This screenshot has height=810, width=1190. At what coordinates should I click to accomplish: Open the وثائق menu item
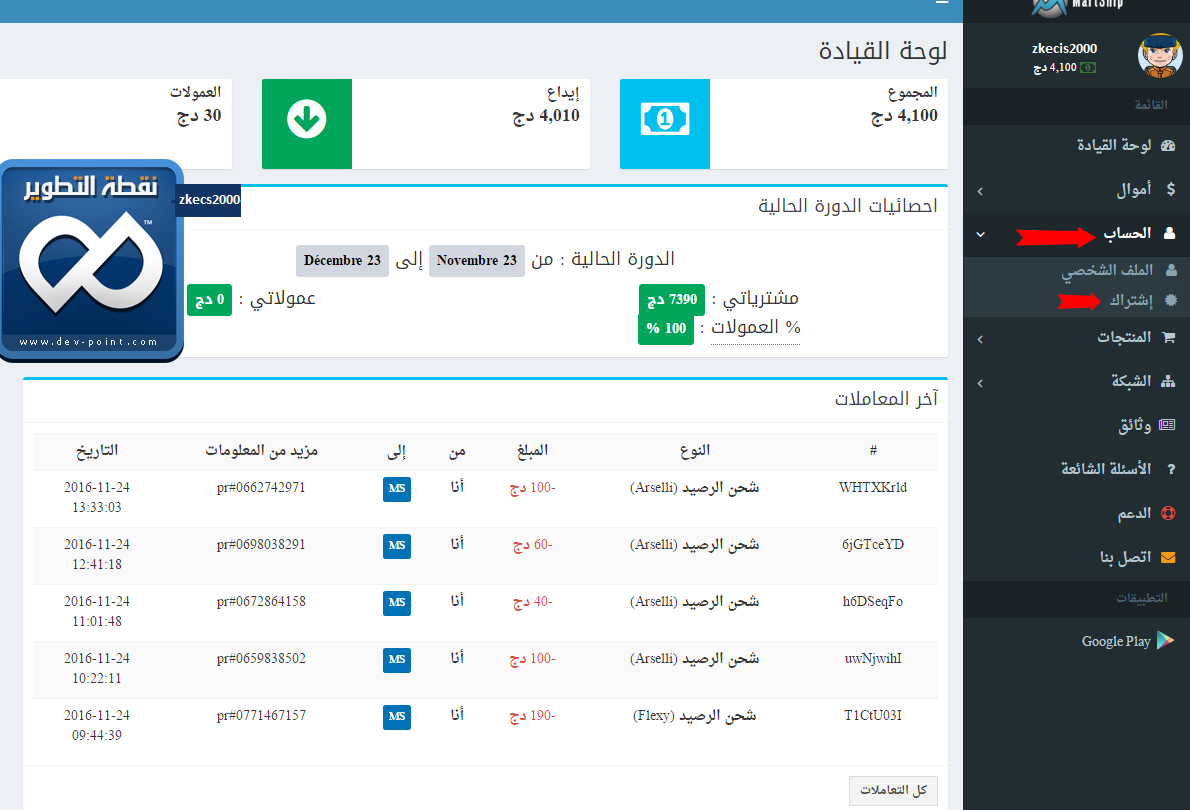(1077, 425)
